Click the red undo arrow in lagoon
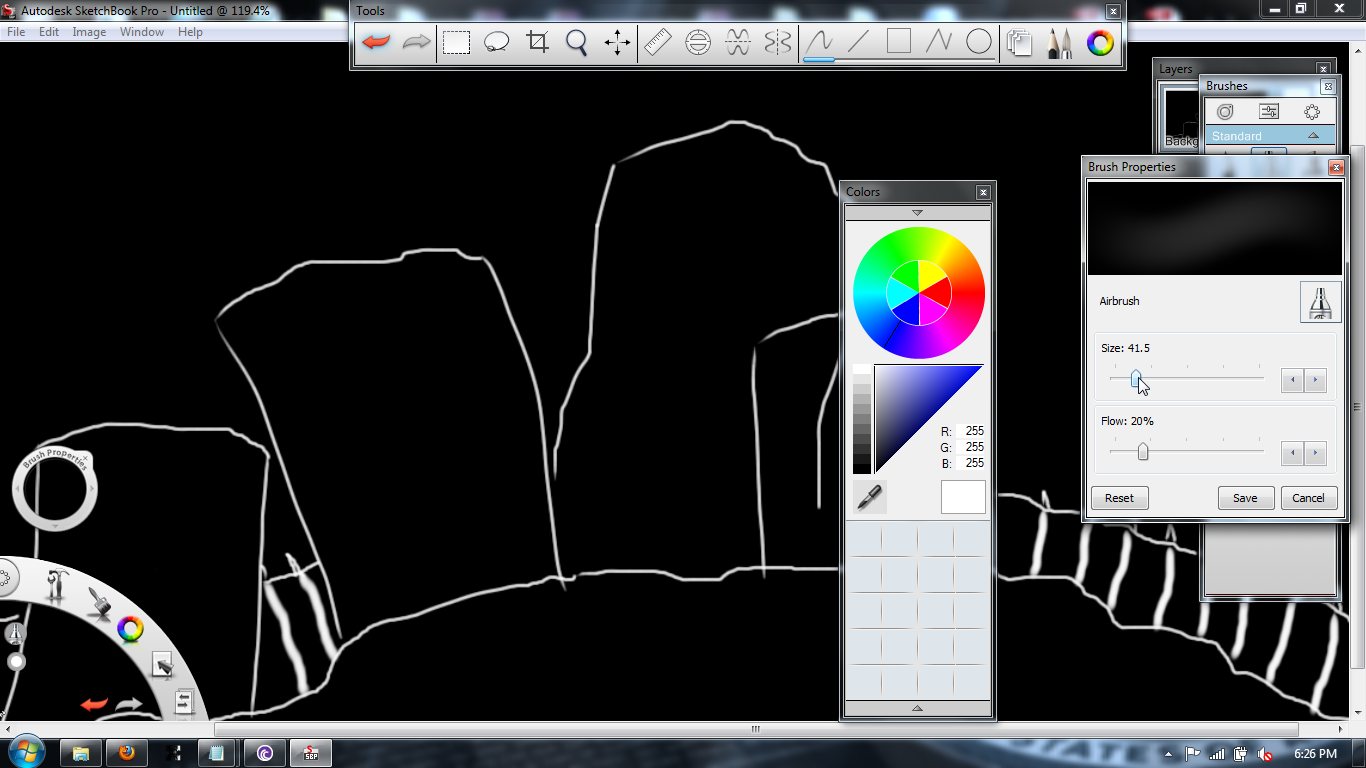 click(94, 704)
